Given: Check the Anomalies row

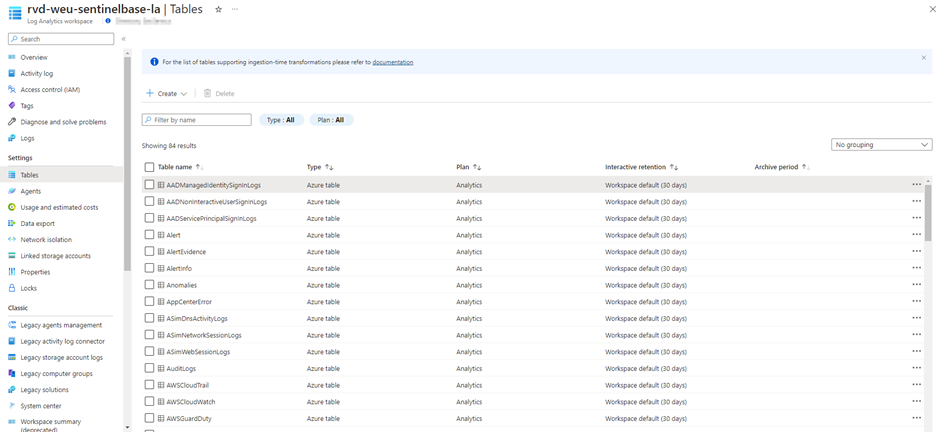Looking at the screenshot, I should tap(149, 285).
